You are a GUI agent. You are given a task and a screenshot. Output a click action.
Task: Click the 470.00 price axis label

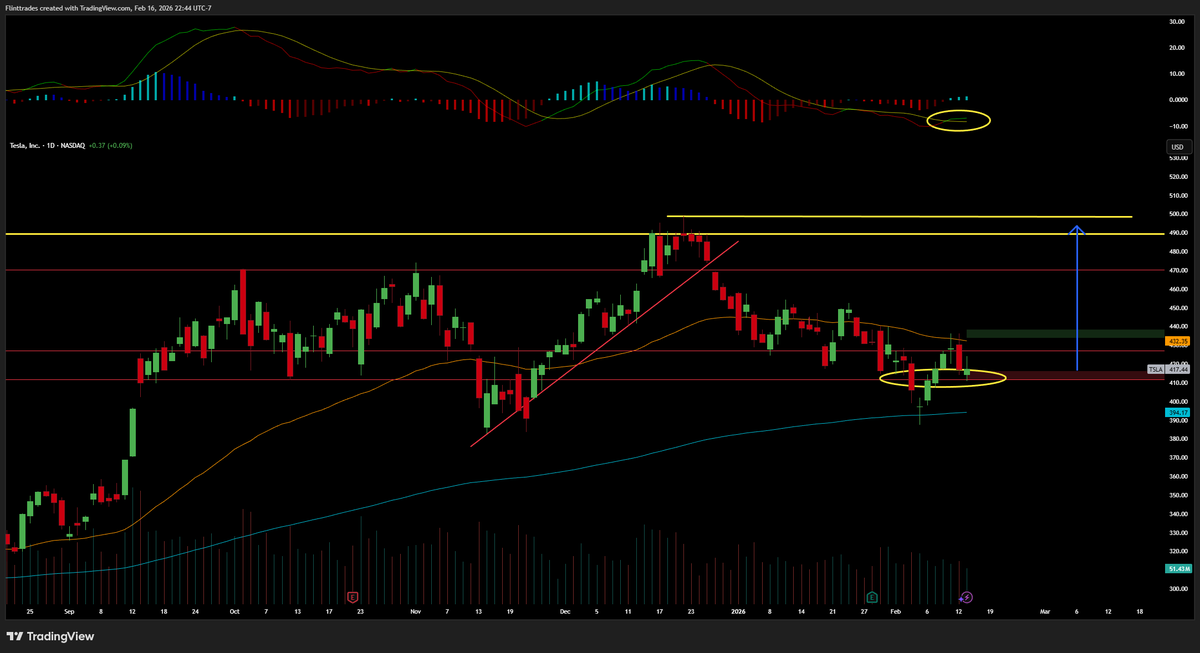coord(1177,270)
